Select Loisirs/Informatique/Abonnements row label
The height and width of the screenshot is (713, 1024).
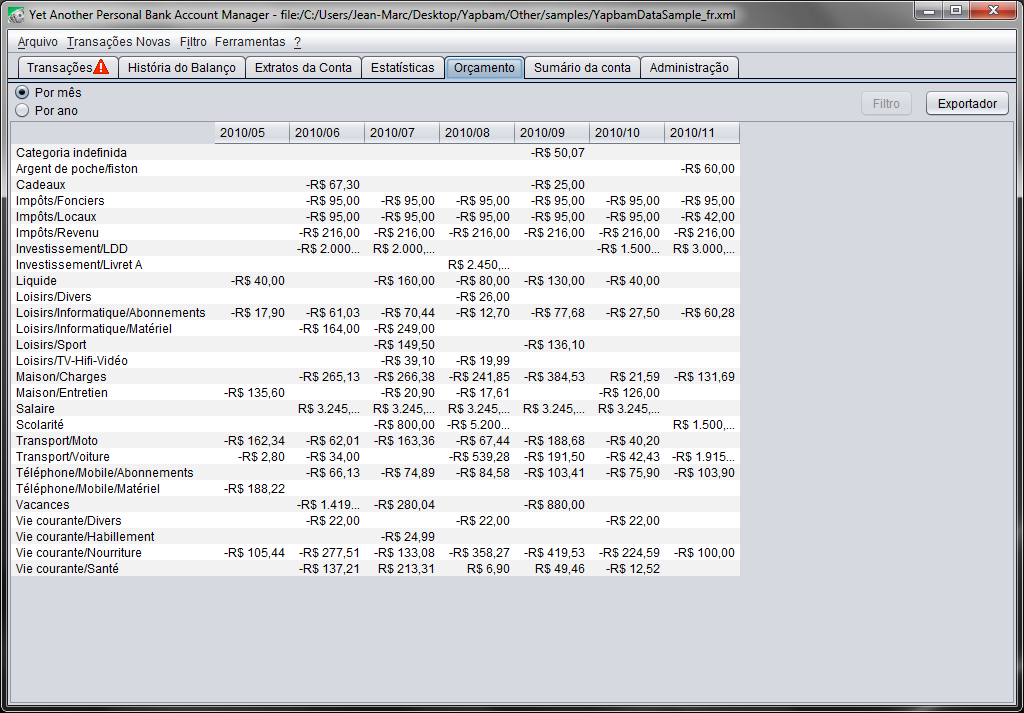pos(110,313)
